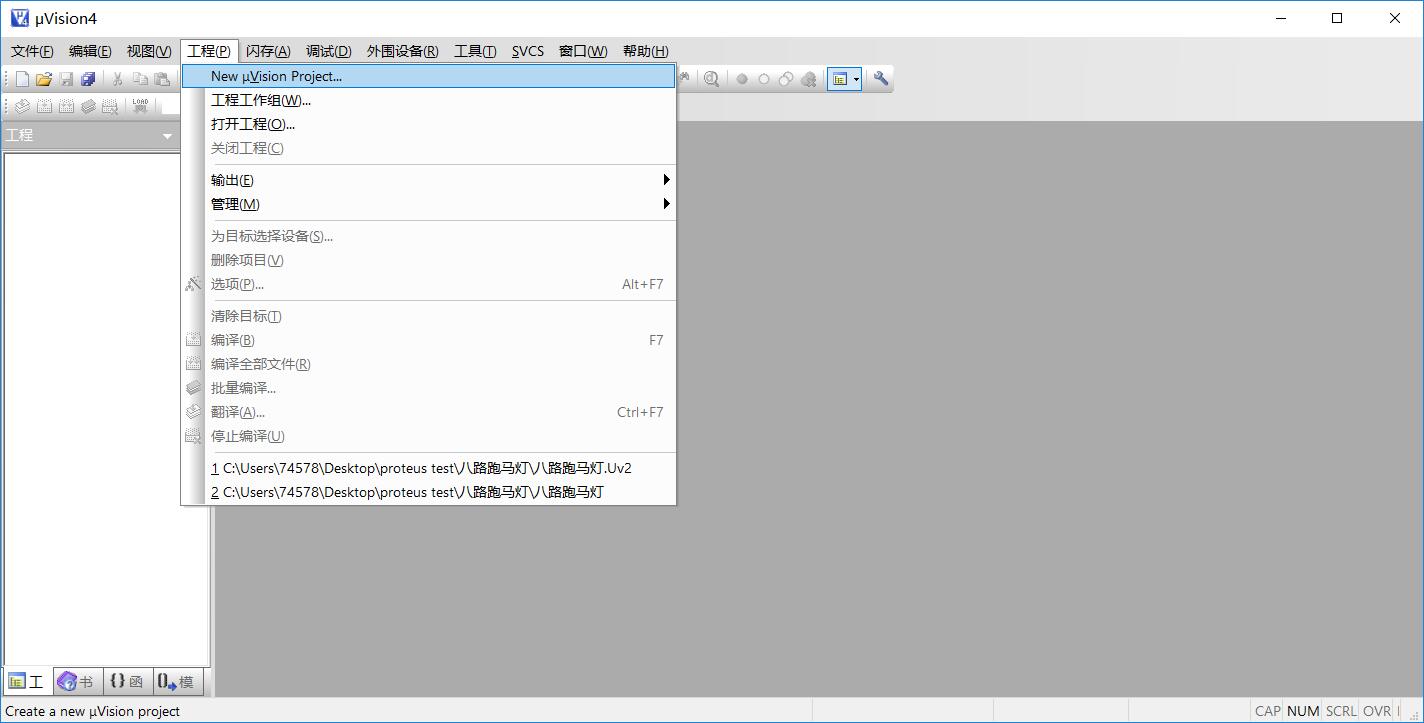Image resolution: width=1424 pixels, height=723 pixels.
Task: Click 清除目标(T) menu entry
Action: 428,316
